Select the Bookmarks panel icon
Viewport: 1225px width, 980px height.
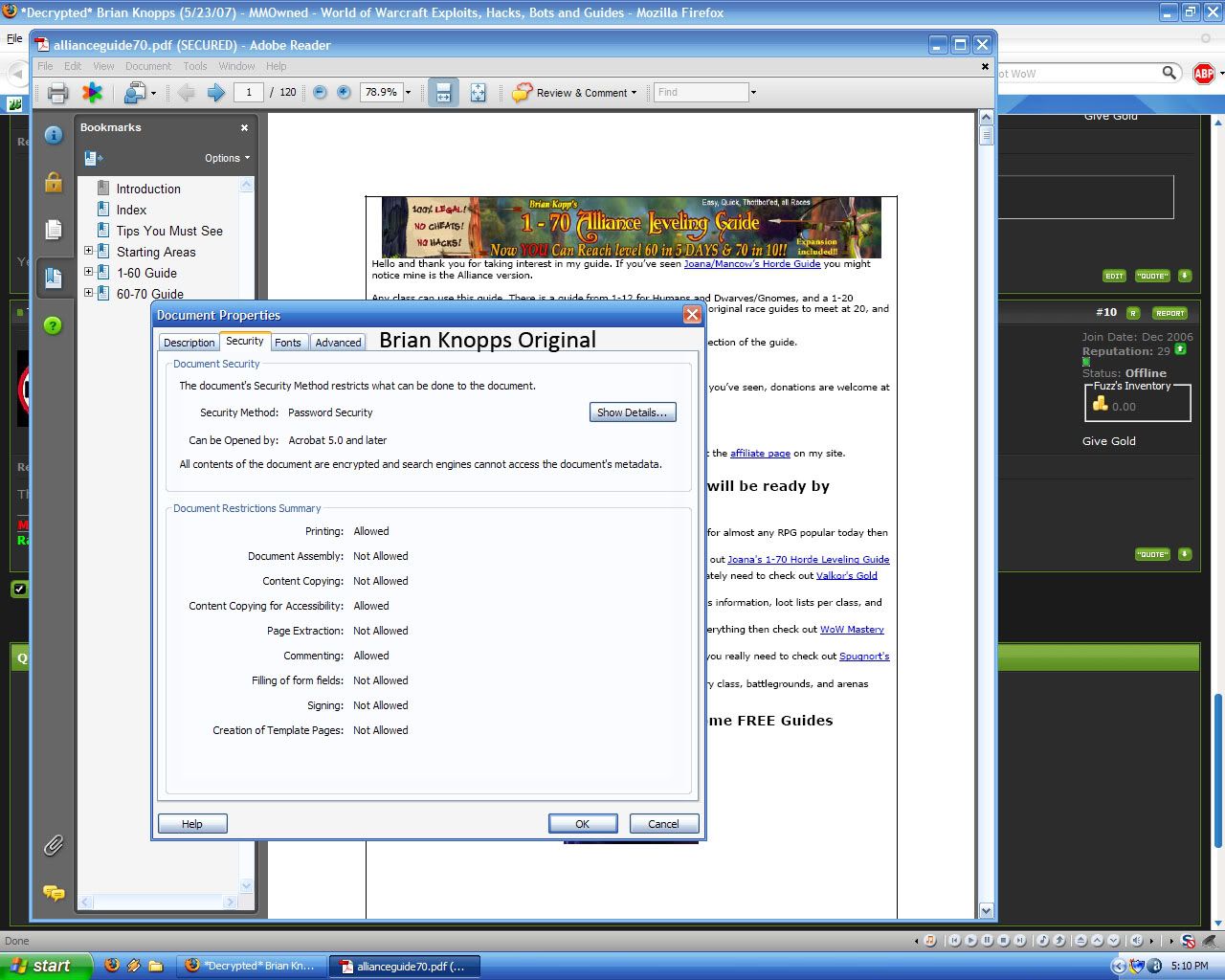(x=54, y=278)
